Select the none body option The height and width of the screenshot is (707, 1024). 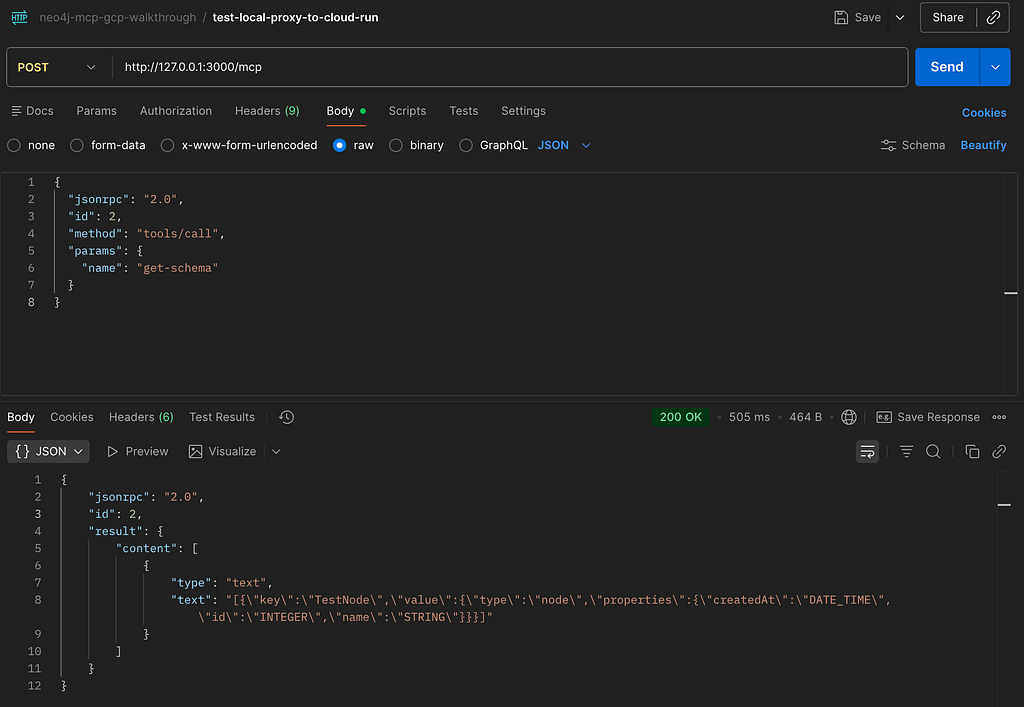(x=14, y=146)
